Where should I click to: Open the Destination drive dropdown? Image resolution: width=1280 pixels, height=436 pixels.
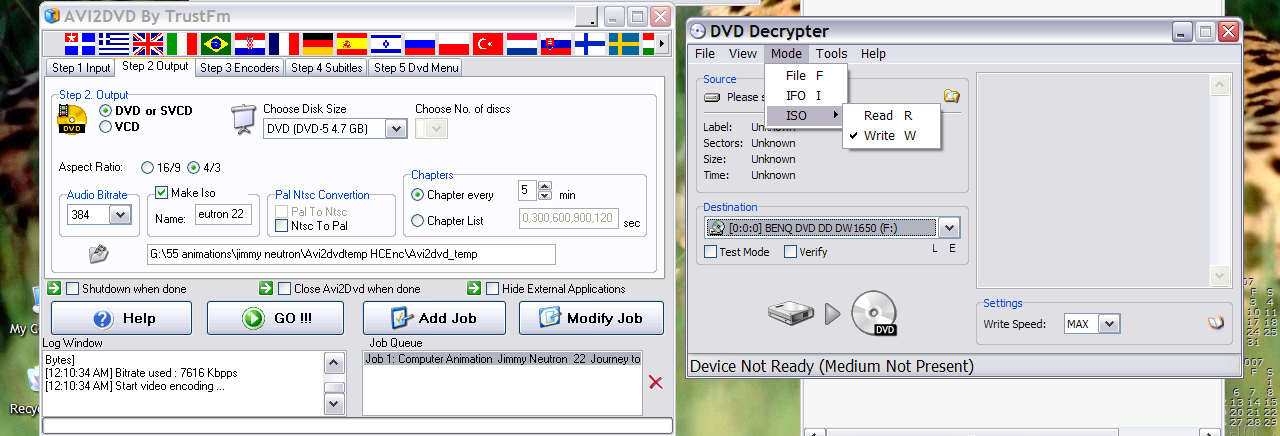pos(949,228)
